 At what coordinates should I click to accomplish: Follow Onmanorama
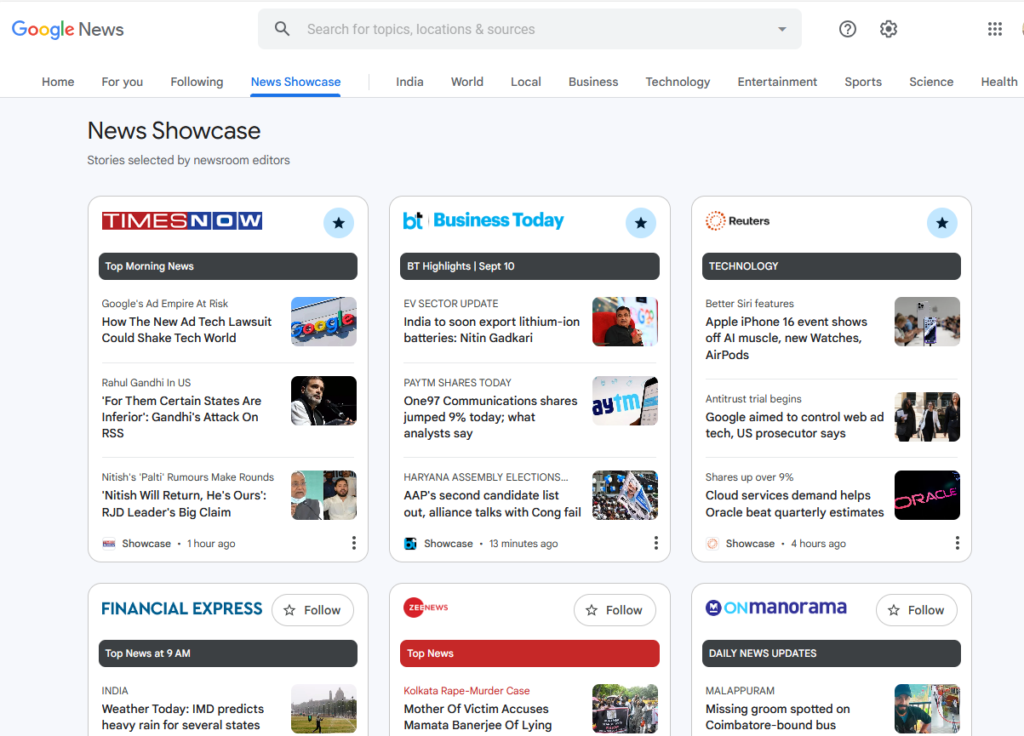point(916,610)
